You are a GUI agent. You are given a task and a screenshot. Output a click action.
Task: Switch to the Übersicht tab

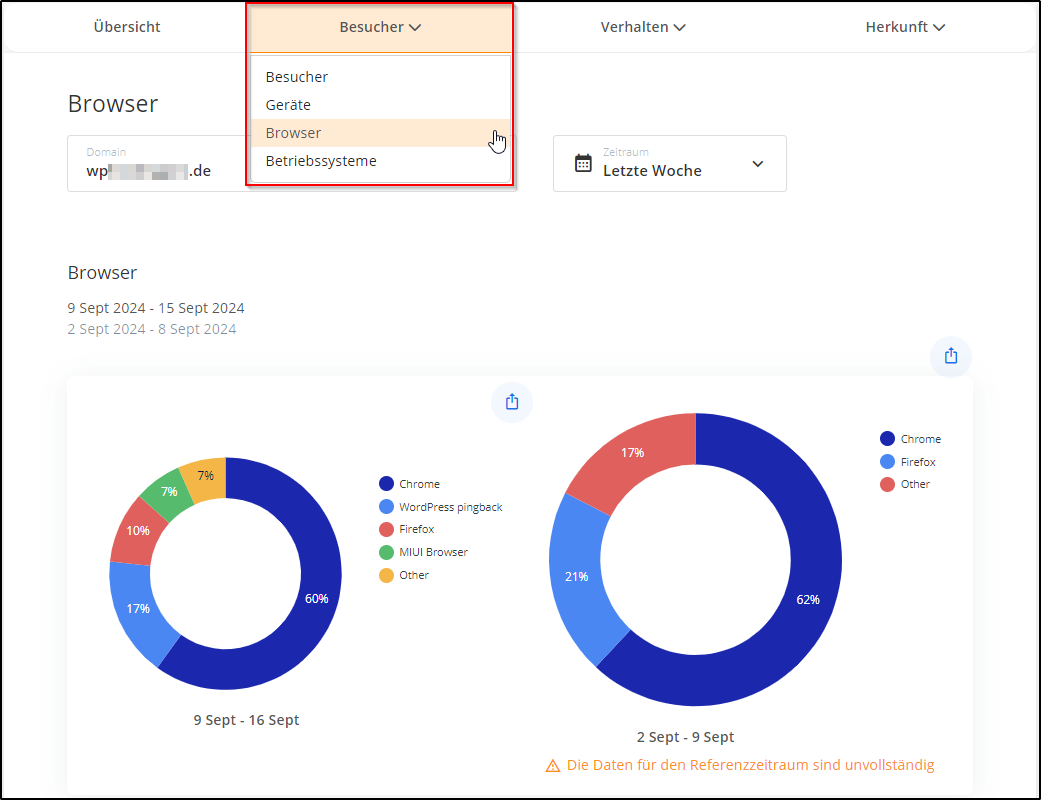click(x=127, y=27)
